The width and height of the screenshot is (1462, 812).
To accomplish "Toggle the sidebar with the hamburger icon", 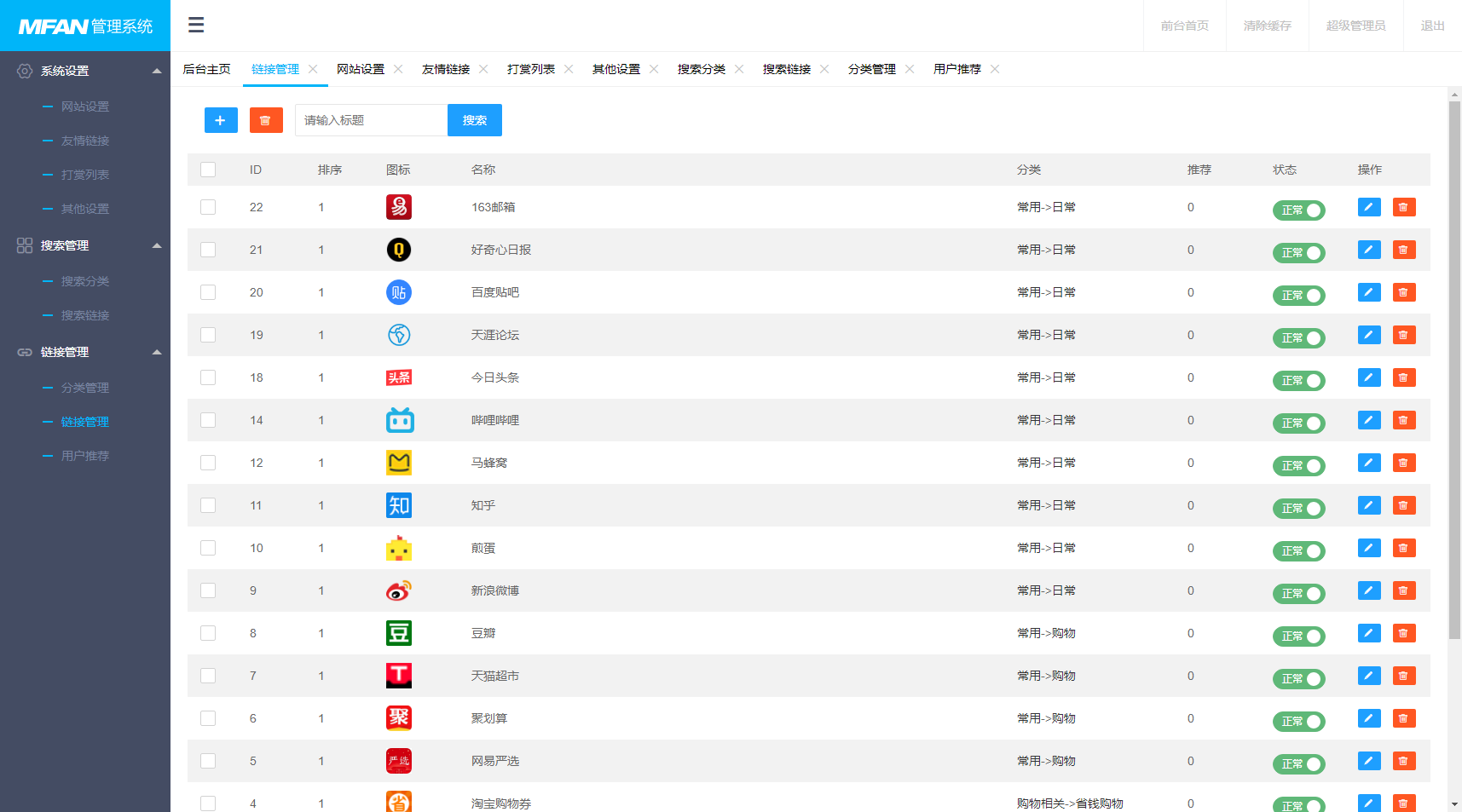I will point(196,25).
